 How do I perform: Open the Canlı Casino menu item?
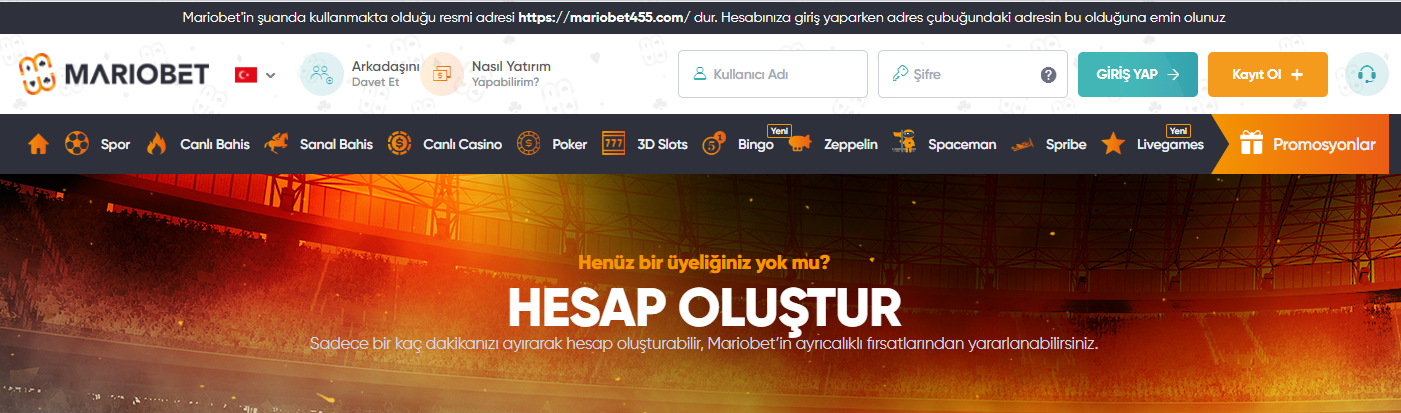(x=462, y=144)
